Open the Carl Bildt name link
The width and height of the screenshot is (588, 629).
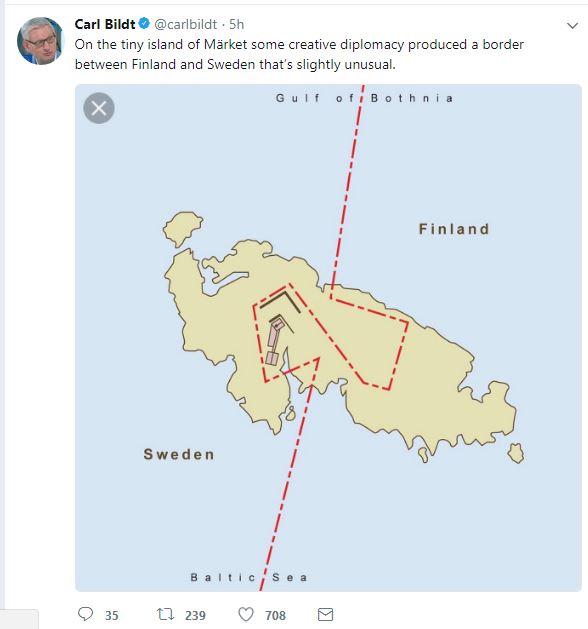pos(105,24)
